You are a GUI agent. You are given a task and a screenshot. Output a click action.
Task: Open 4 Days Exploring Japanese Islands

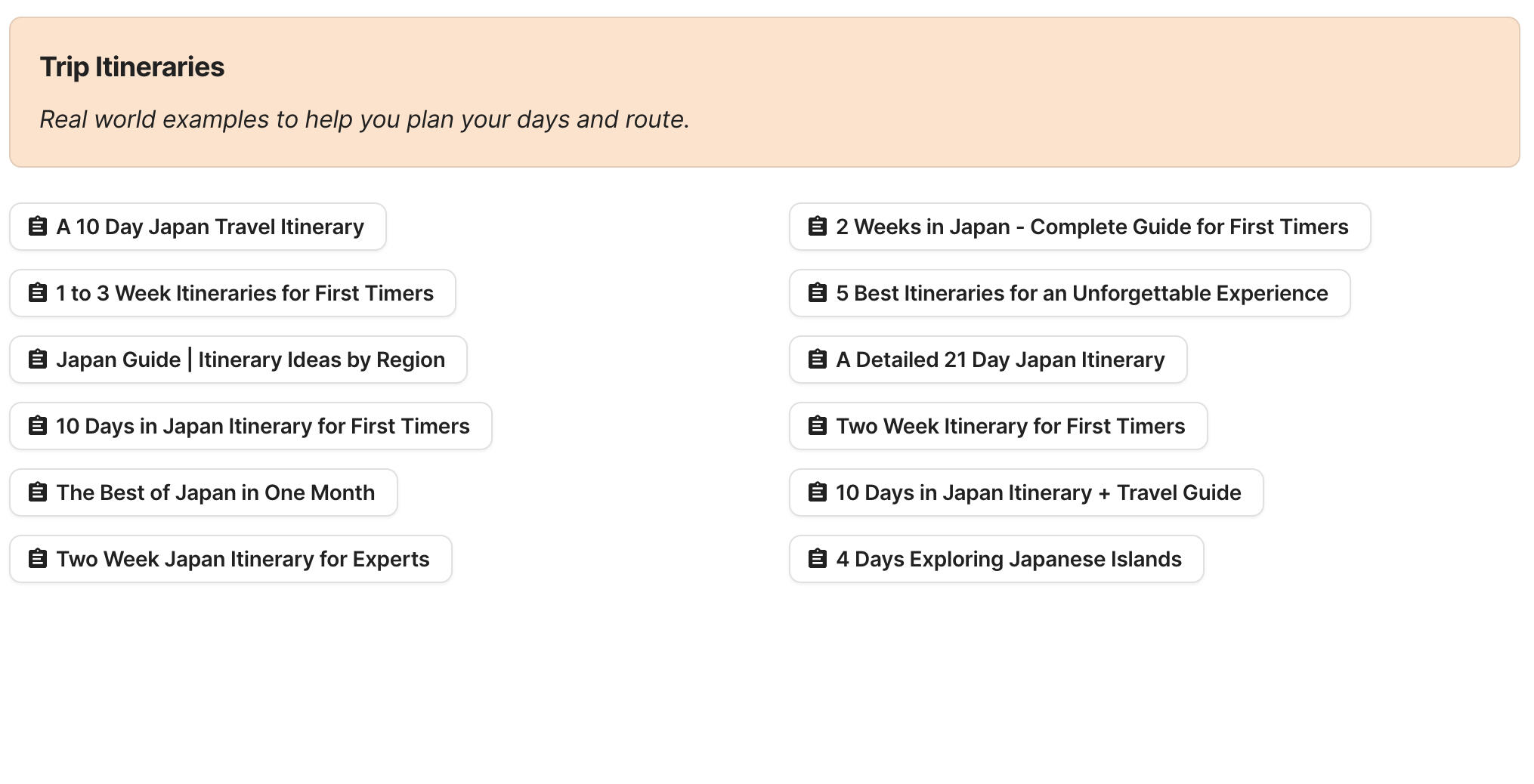coord(996,558)
